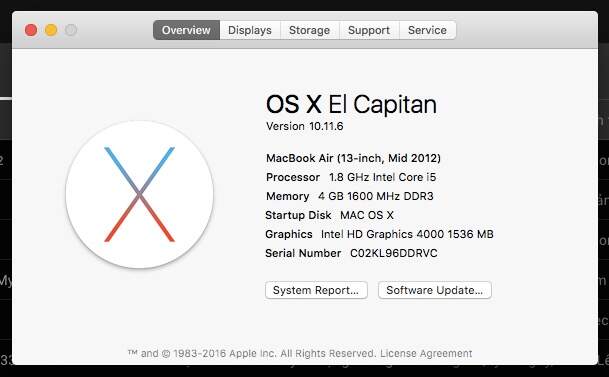609x377 pixels.
Task: Open the License Agreement link
Action: [426, 353]
